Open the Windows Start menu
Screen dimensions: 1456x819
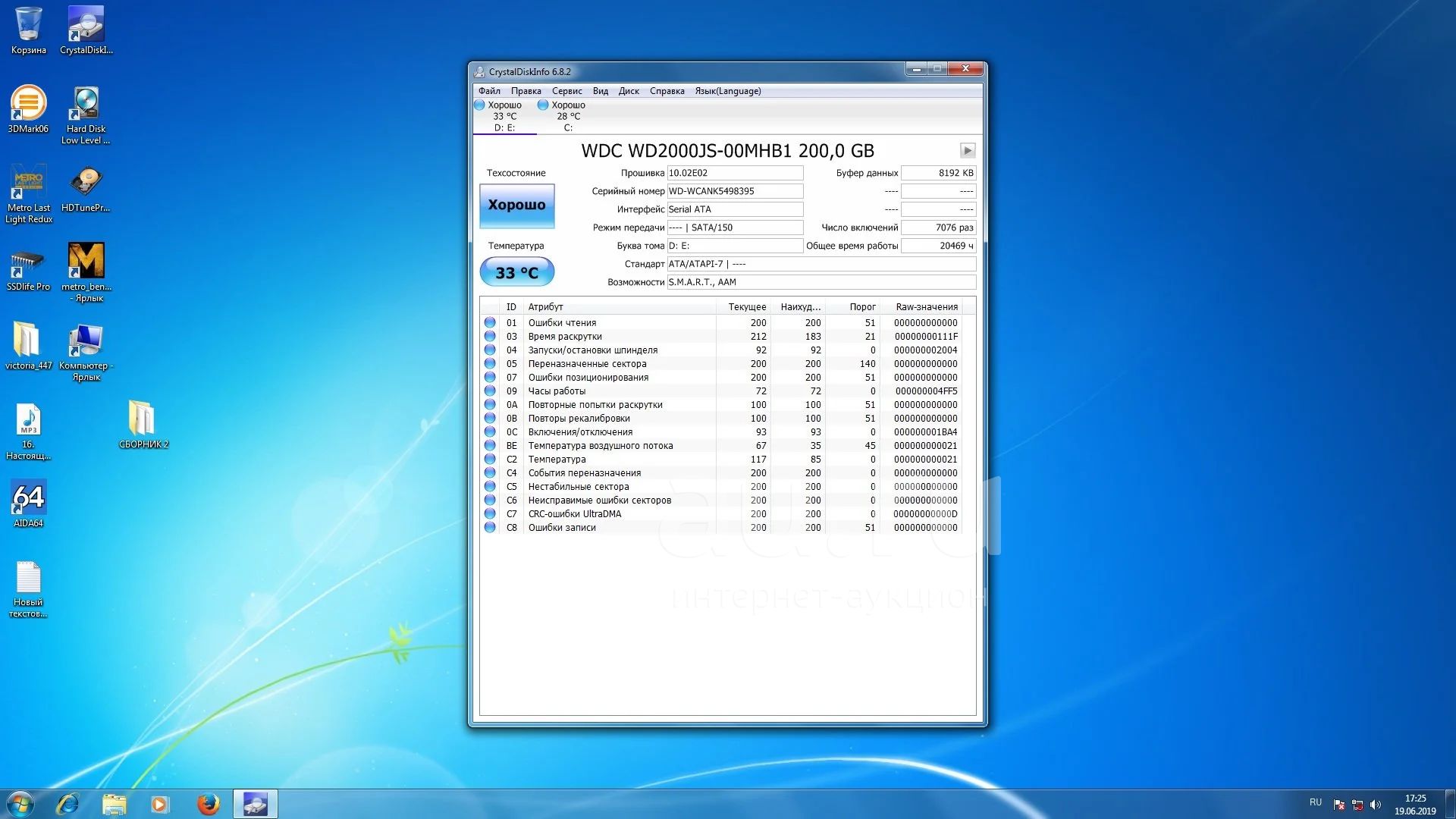pyautogui.click(x=20, y=804)
